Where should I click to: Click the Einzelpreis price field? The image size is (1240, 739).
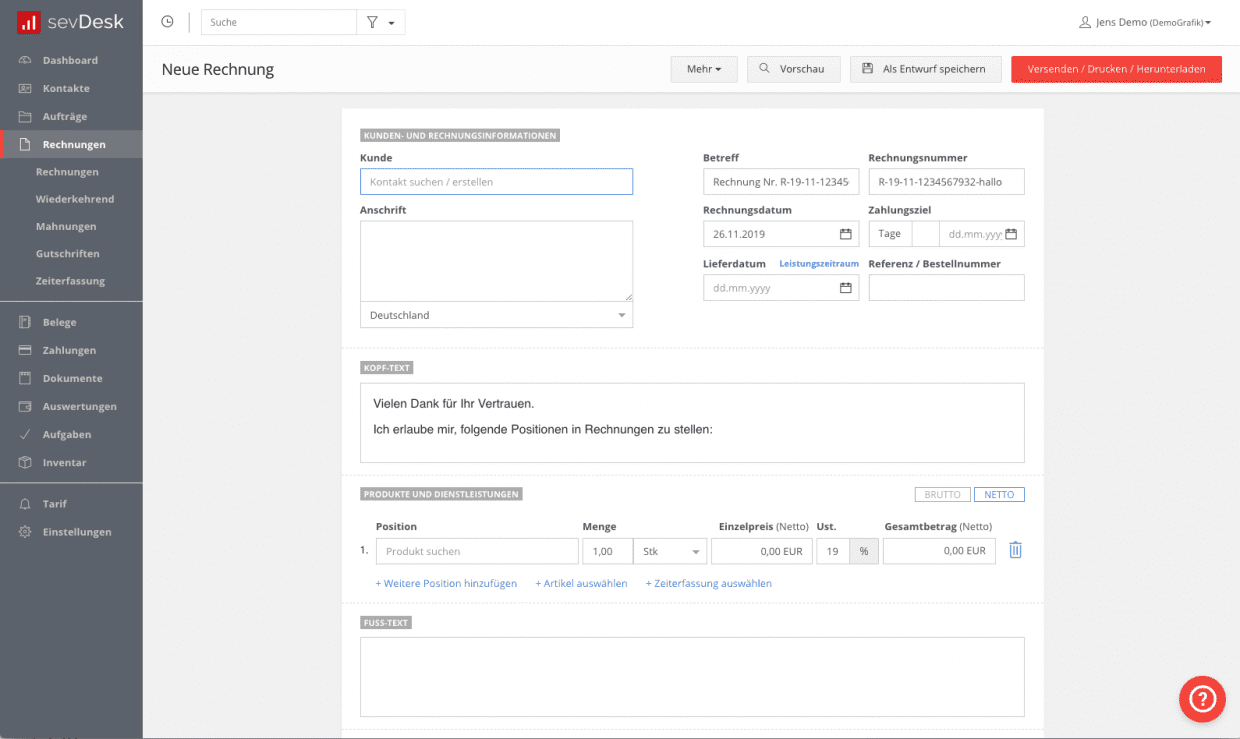point(762,551)
